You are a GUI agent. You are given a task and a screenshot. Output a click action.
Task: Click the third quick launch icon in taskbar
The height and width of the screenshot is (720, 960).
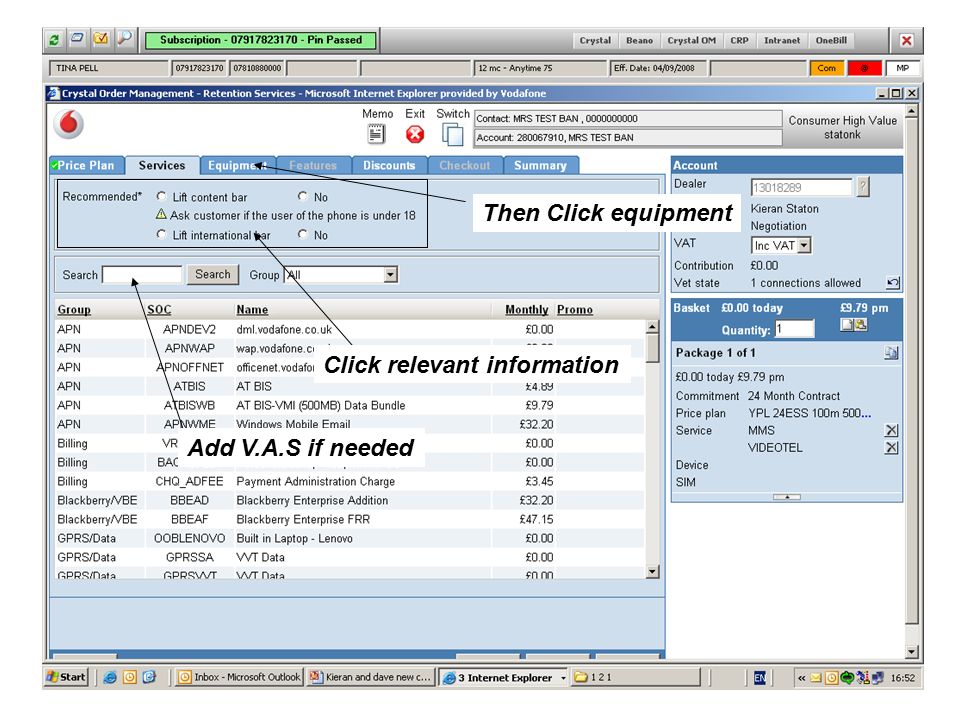[149, 677]
